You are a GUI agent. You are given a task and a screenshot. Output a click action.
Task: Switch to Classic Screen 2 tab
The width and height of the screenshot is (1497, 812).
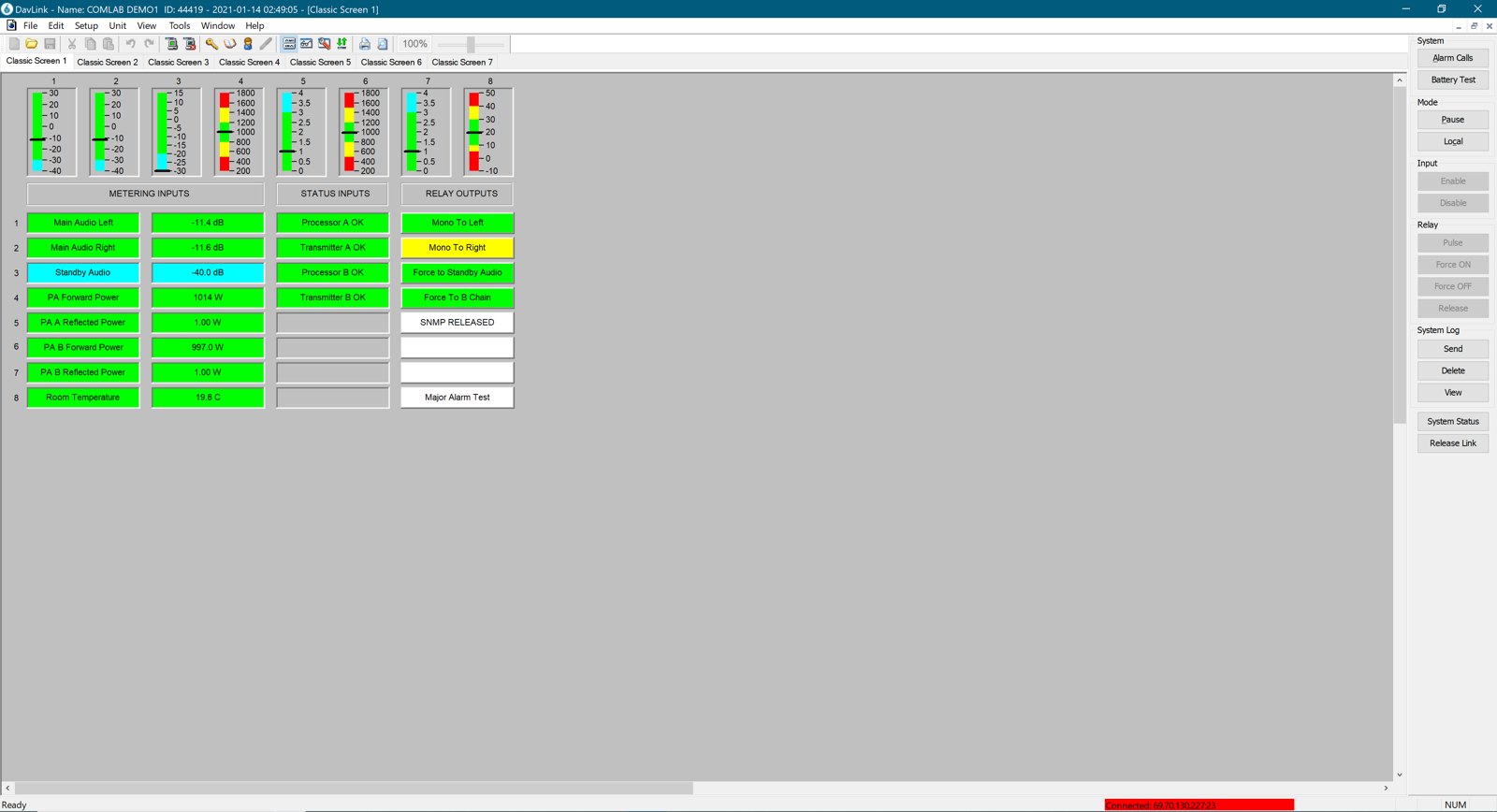click(x=108, y=63)
